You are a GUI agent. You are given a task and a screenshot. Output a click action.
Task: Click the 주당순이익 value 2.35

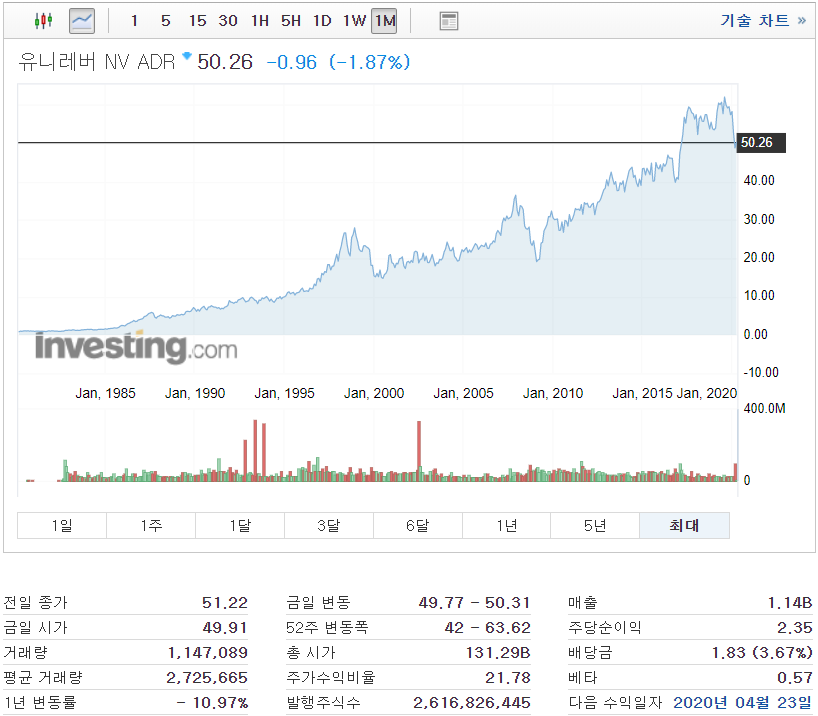[x=795, y=627]
